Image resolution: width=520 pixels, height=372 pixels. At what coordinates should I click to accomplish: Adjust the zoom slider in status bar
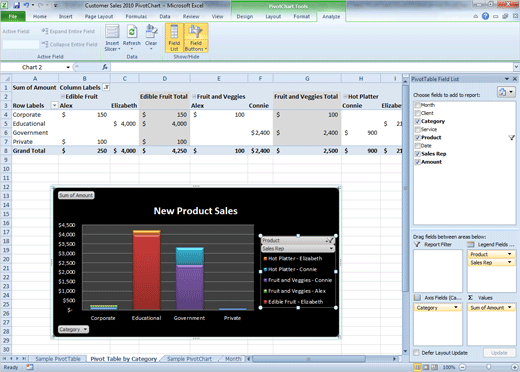pos(489,367)
